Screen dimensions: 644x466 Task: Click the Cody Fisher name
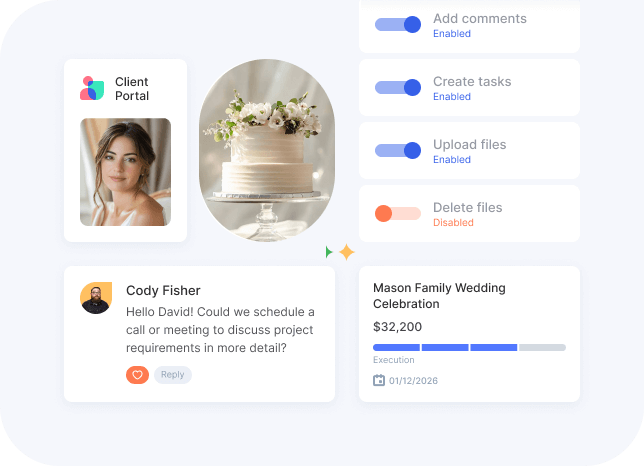tap(163, 290)
